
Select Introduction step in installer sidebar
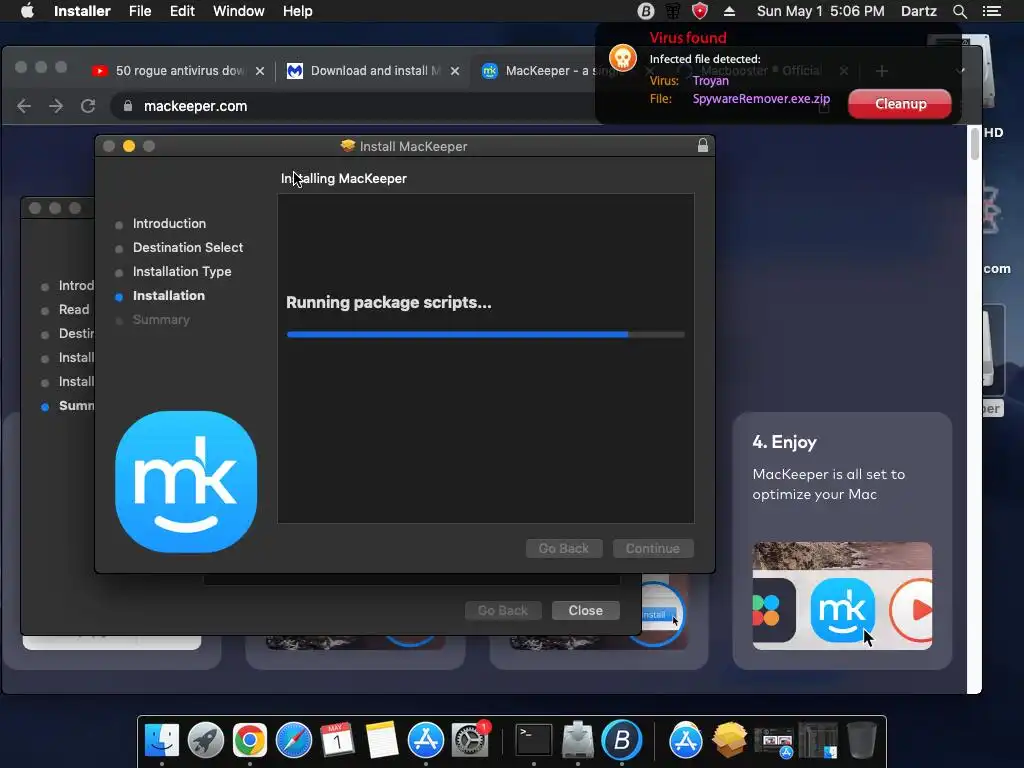(x=169, y=223)
